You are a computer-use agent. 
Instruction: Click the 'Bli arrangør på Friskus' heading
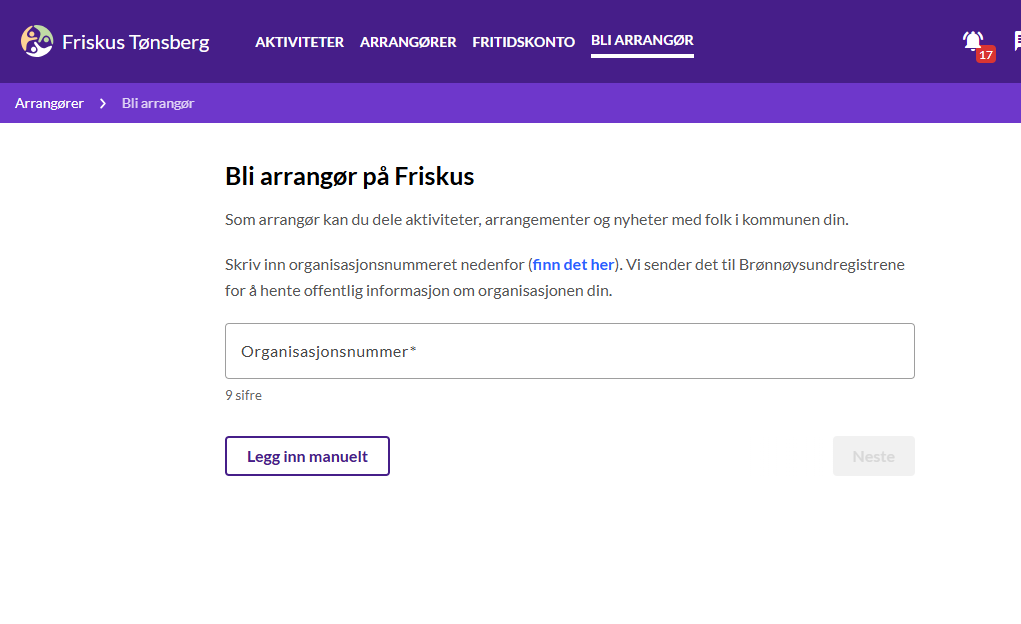pyautogui.click(x=350, y=177)
